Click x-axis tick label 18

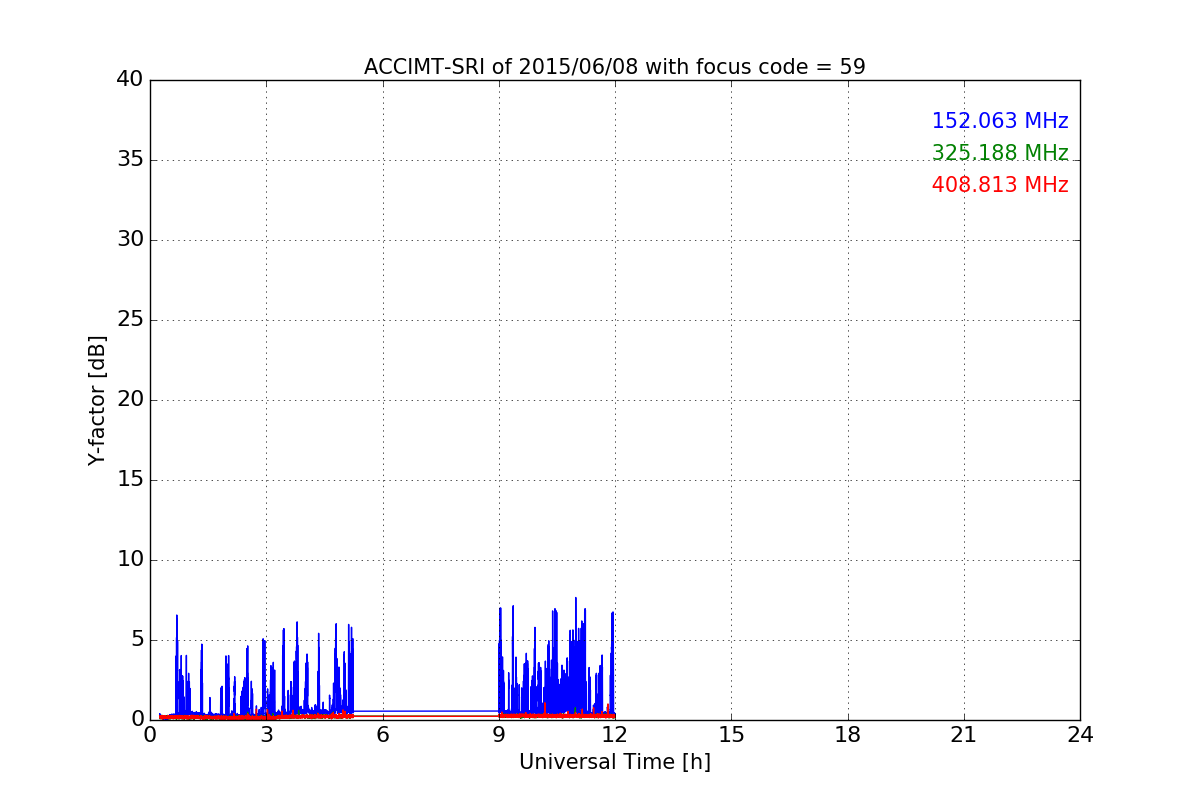[x=848, y=735]
